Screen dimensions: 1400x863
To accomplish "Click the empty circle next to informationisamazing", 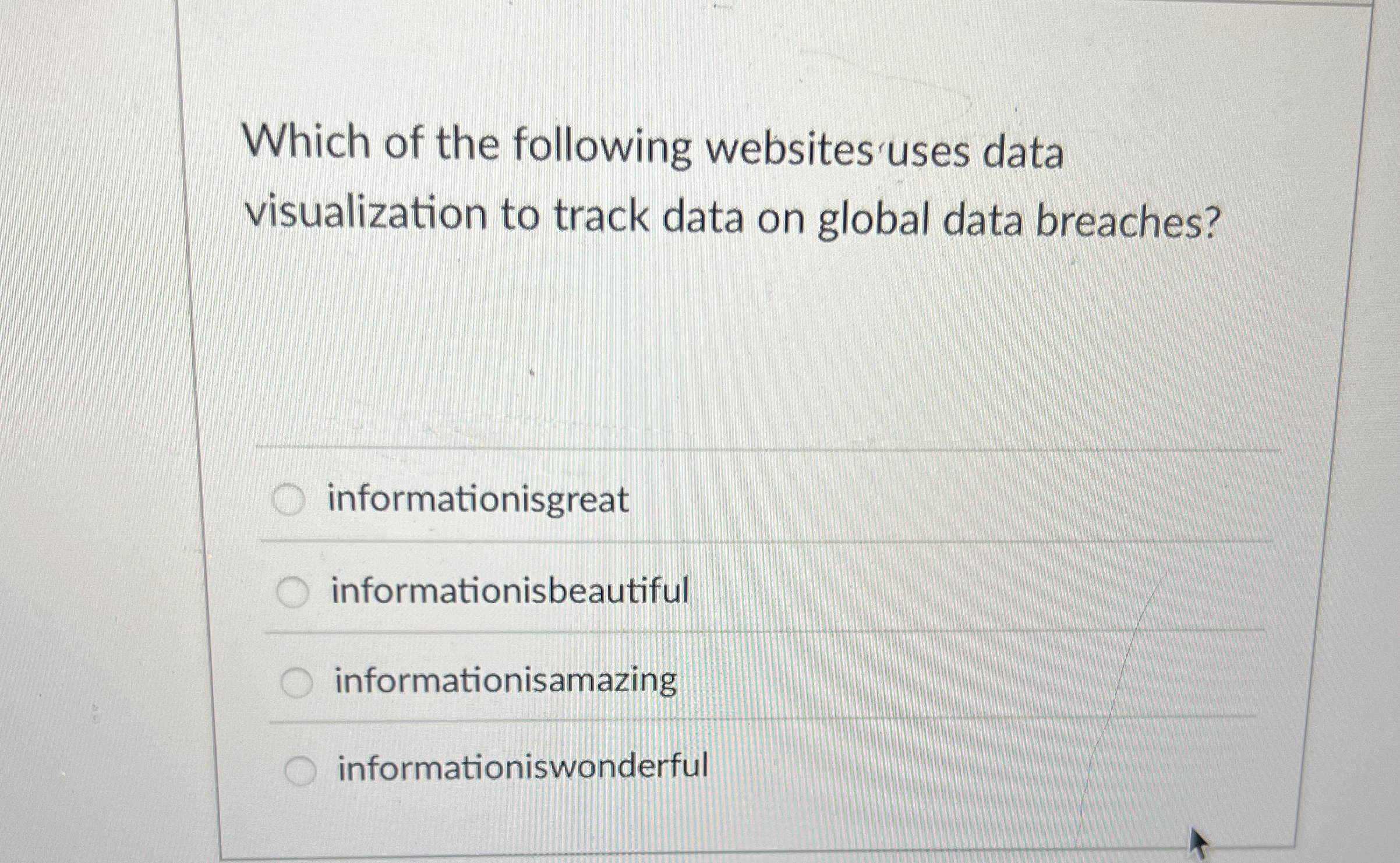I will 297,680.
